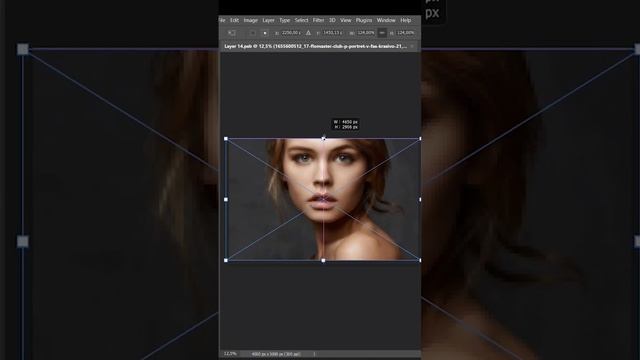Click the zoom level field showing 12,5%
The width and height of the screenshot is (640, 360).
click(x=230, y=354)
